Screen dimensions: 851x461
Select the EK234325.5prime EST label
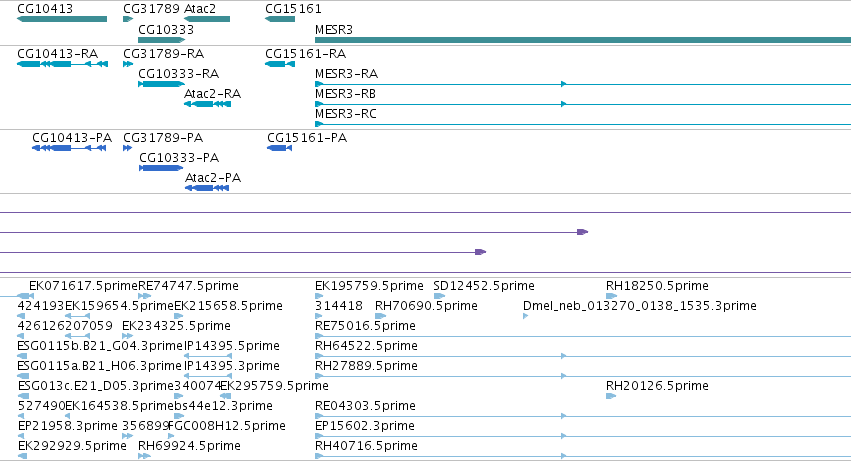[176, 326]
